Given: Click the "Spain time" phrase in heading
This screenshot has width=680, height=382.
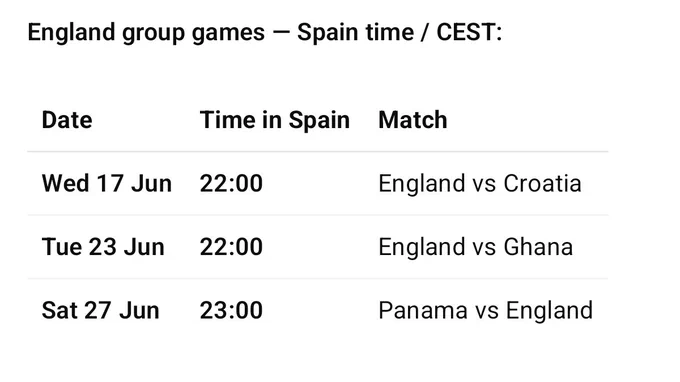Looking at the screenshot, I should pos(356,33).
